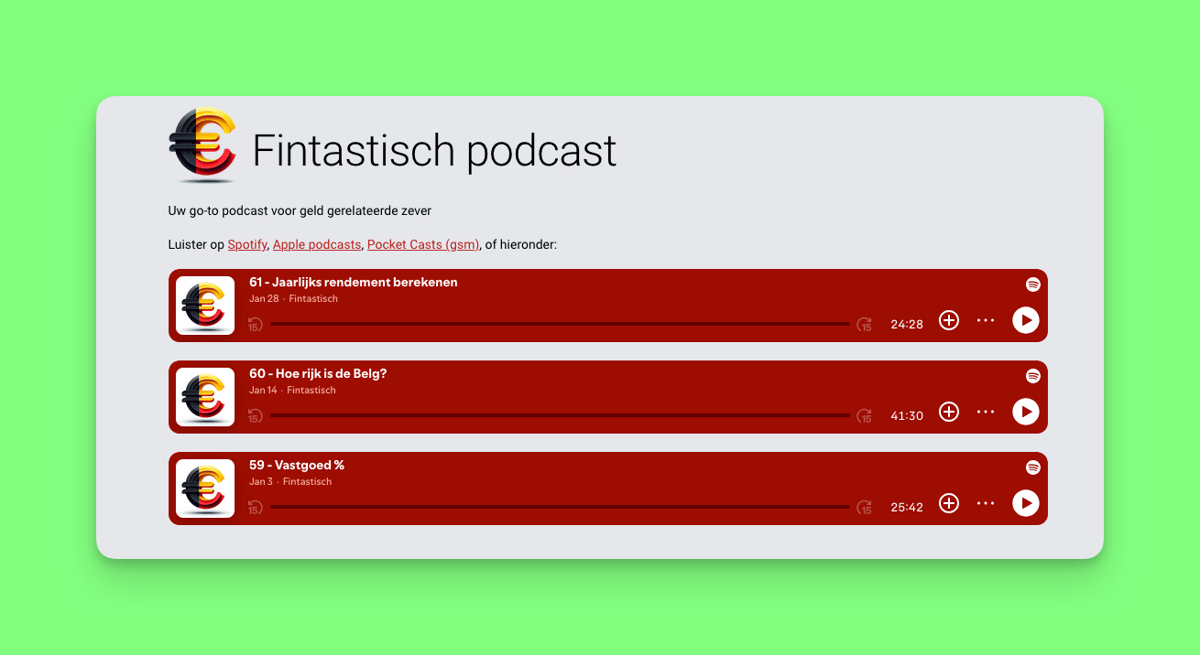
Task: Open more options for episode 61
Action: [x=986, y=320]
